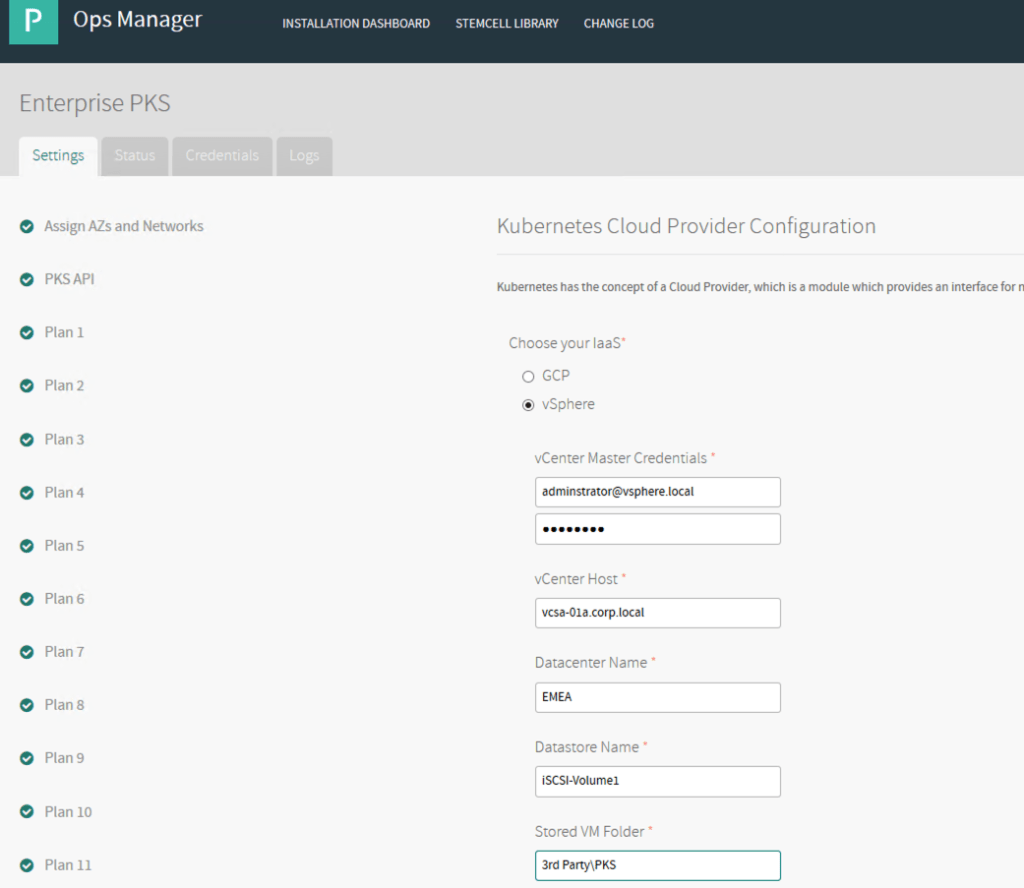Open Plan 2 settings section
This screenshot has width=1024, height=888.
tap(64, 386)
